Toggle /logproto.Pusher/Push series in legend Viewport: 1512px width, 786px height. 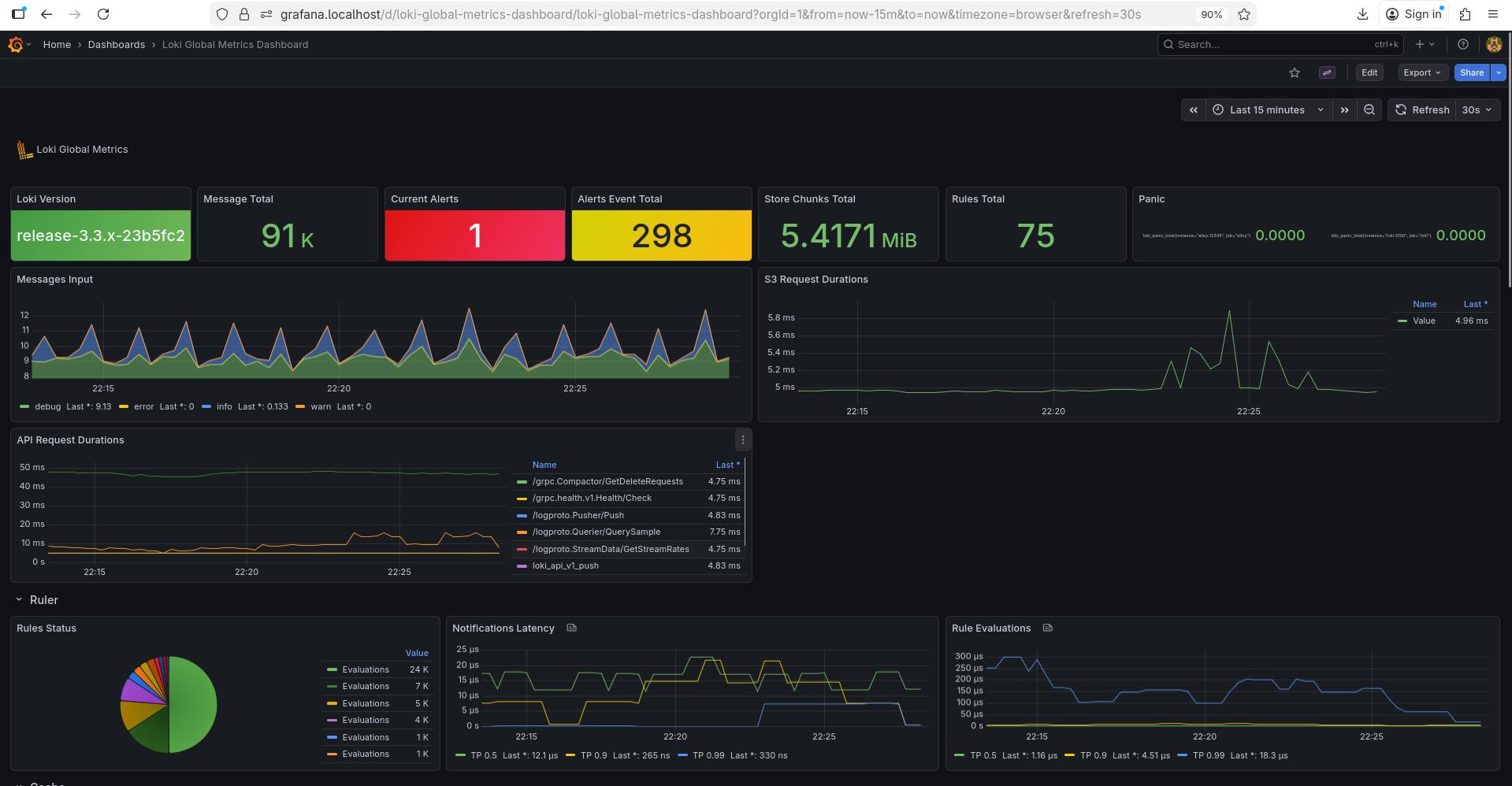[x=578, y=516]
